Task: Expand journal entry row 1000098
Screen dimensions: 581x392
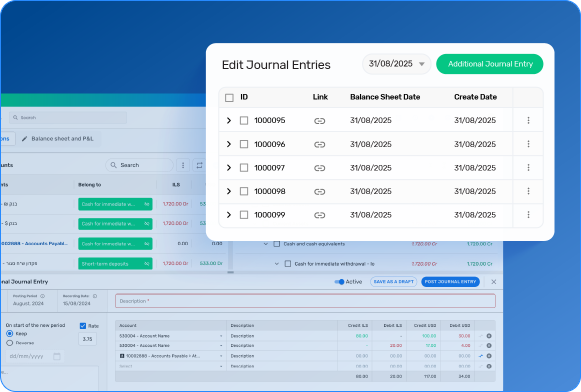Action: coord(229,191)
